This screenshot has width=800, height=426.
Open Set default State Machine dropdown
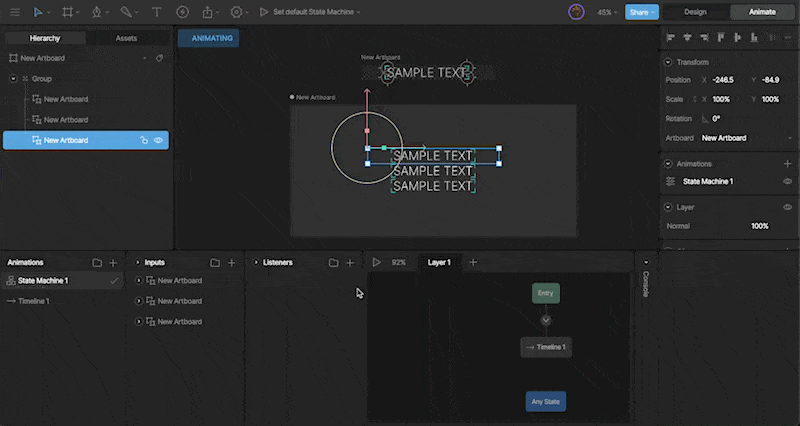(316, 12)
